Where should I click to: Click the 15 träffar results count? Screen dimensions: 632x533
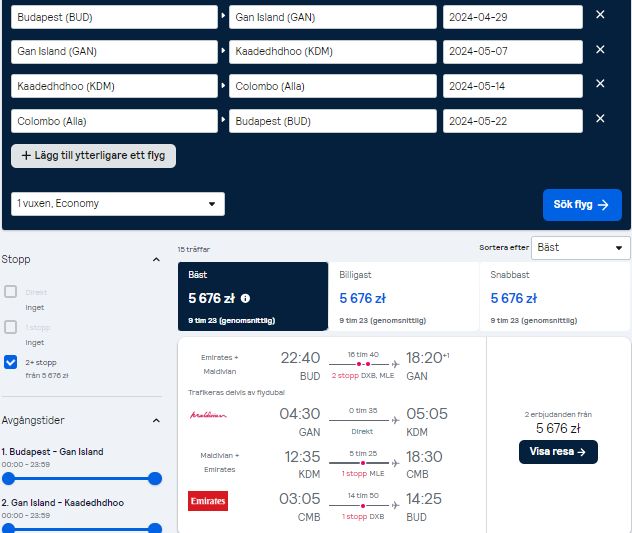click(194, 250)
